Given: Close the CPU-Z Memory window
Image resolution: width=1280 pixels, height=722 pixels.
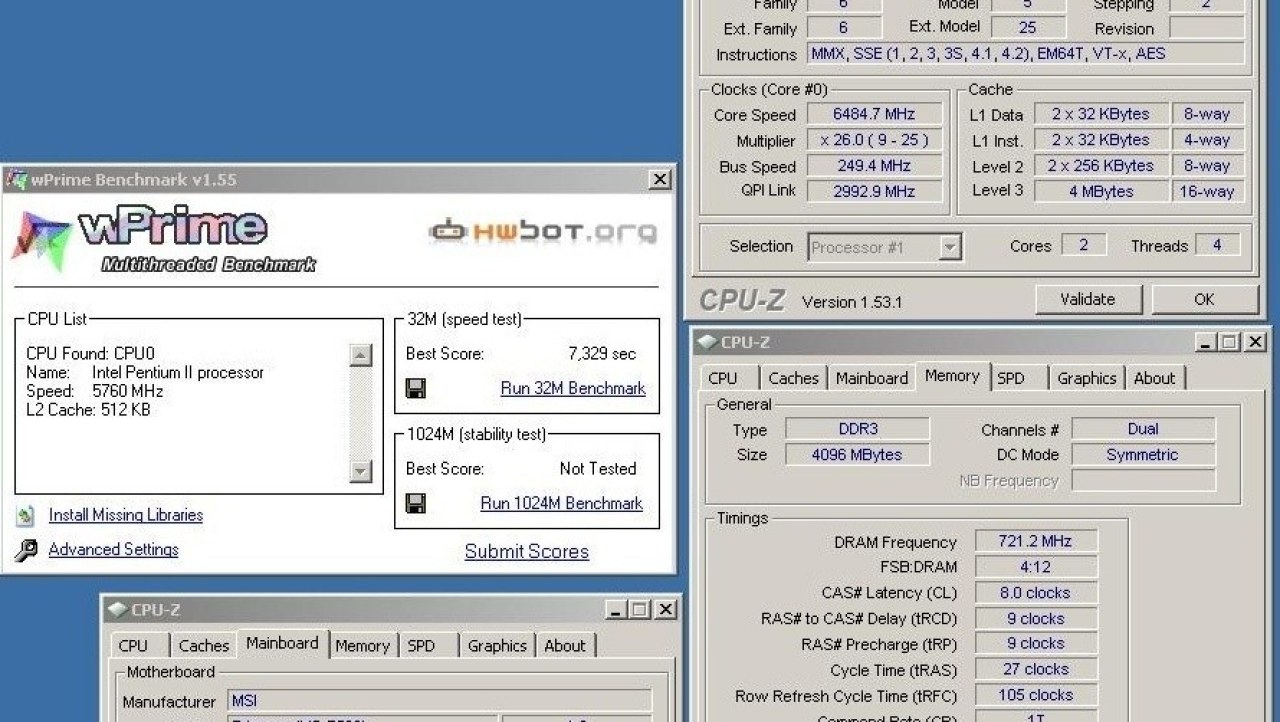Looking at the screenshot, I should pyautogui.click(x=1255, y=342).
